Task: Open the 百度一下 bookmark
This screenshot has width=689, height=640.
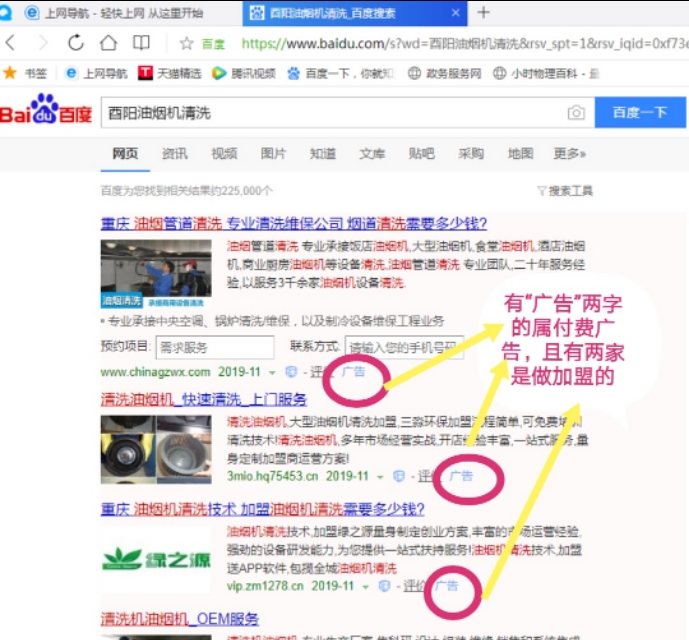Action: 341,73
